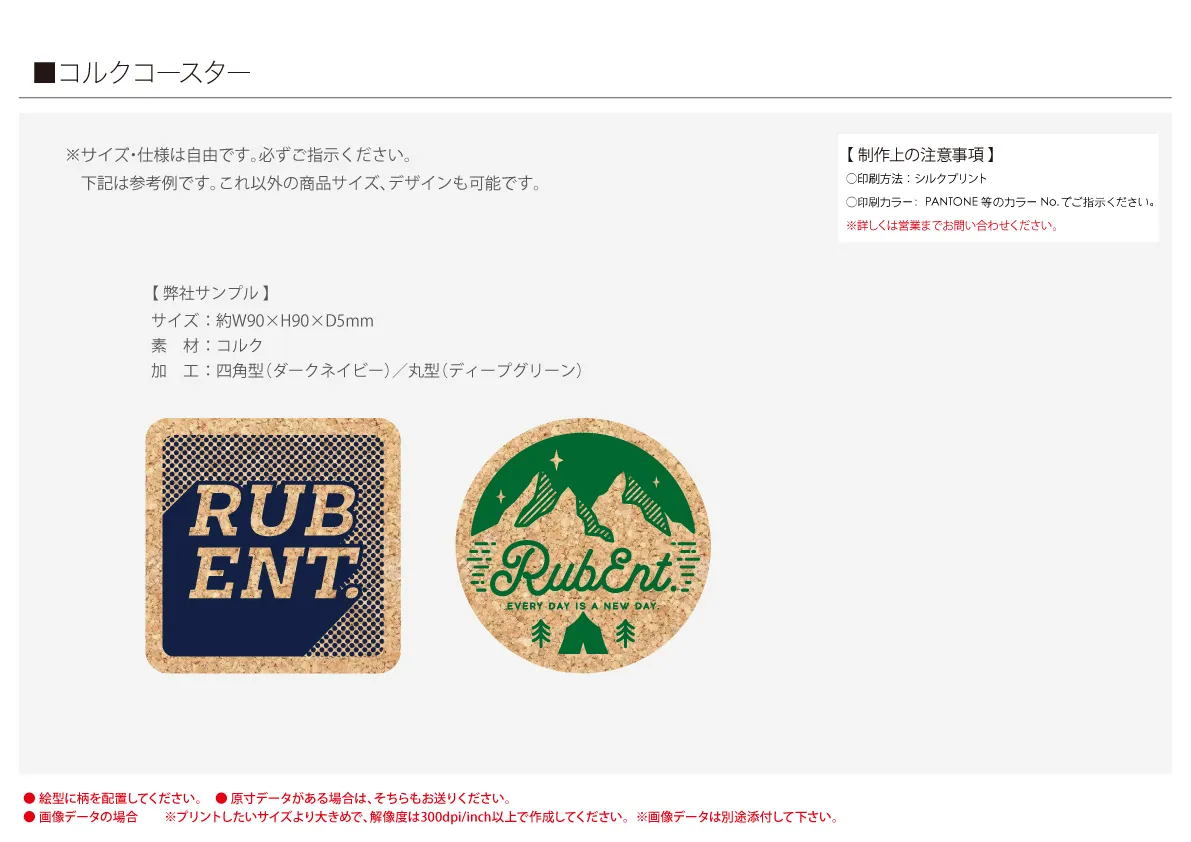
Task: Click the コルクコースター heading title
Action: (153, 73)
